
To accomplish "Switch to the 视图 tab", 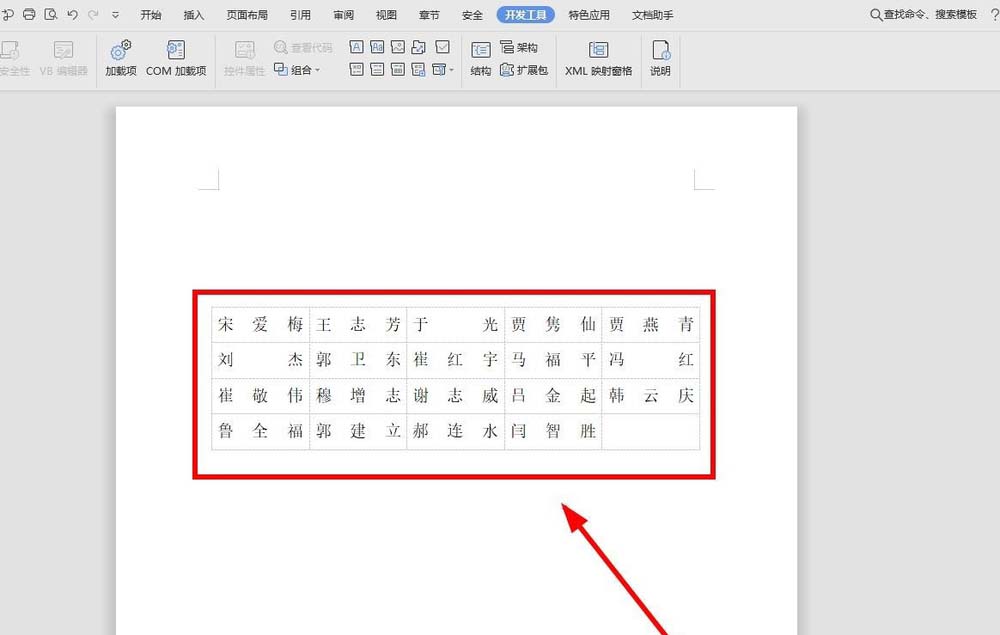I will 386,15.
